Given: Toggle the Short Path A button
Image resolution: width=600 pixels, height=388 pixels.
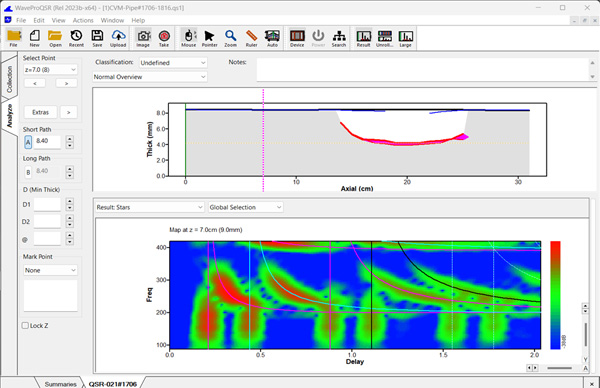Looking at the screenshot, I should click(x=28, y=142).
